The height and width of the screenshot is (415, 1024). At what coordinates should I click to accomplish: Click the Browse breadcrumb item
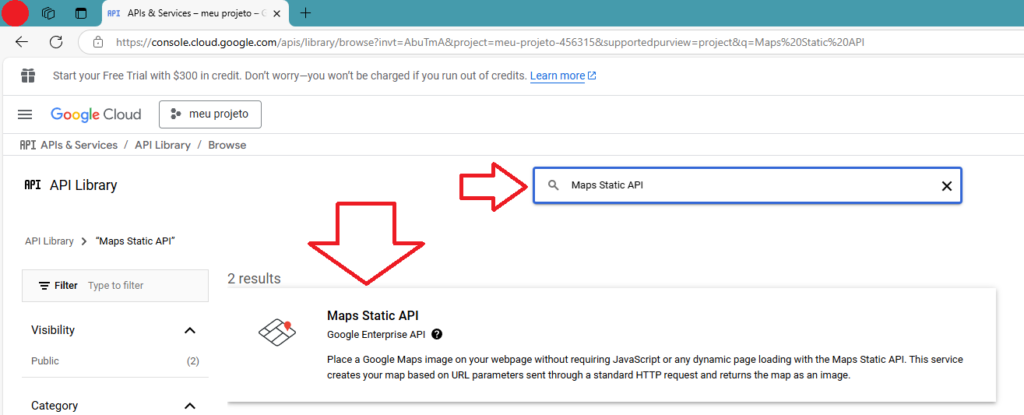click(227, 145)
